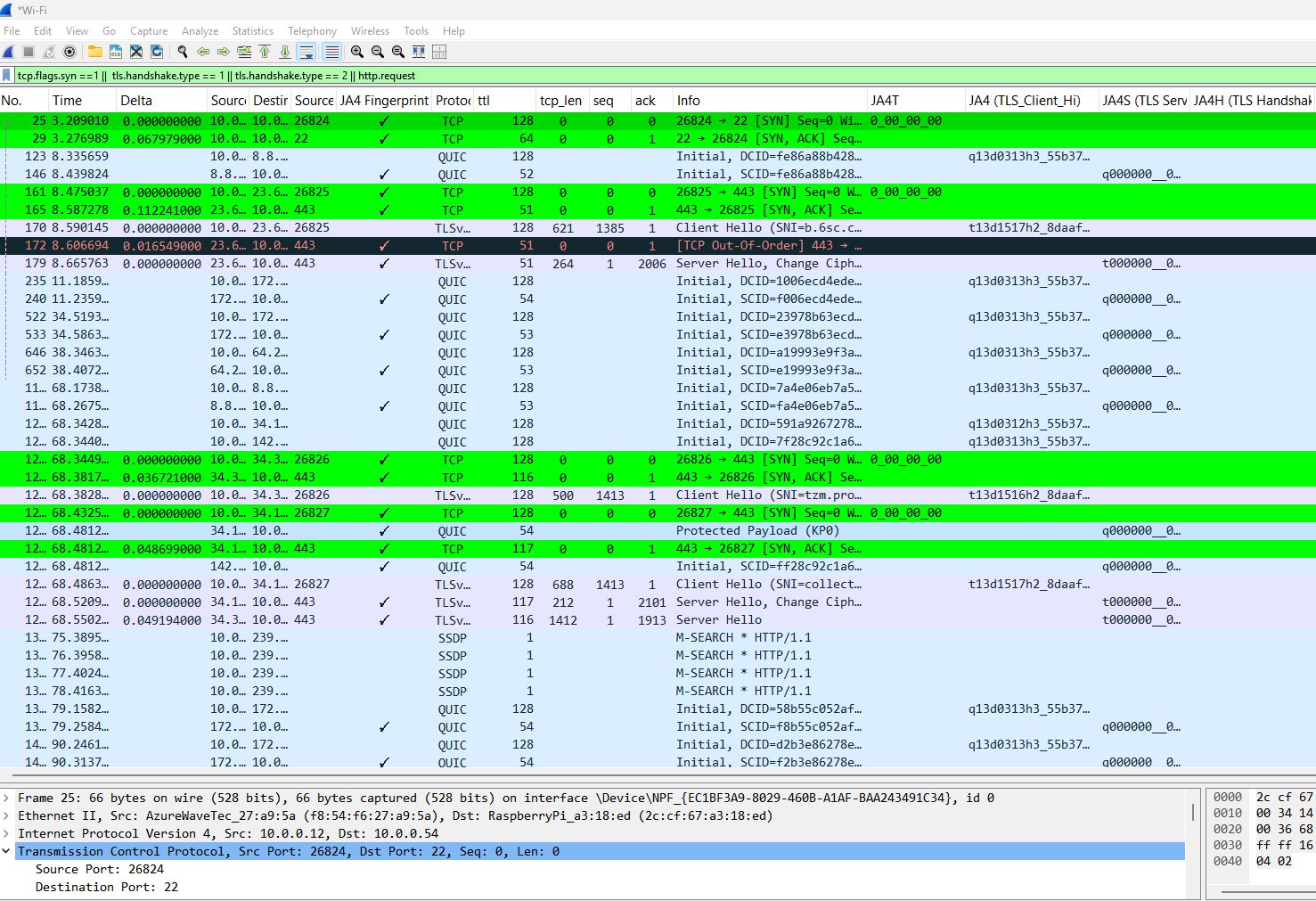Click the Find Packet magnifier icon
This screenshot has height=901, width=1316.
[x=183, y=53]
